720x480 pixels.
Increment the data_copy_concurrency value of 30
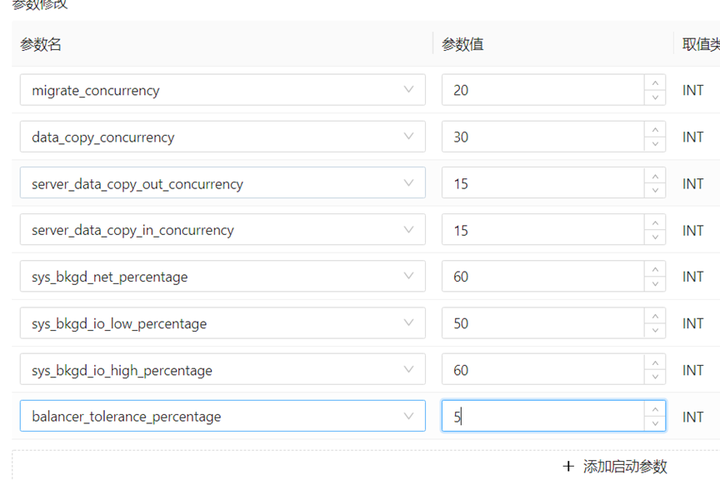[655, 130]
